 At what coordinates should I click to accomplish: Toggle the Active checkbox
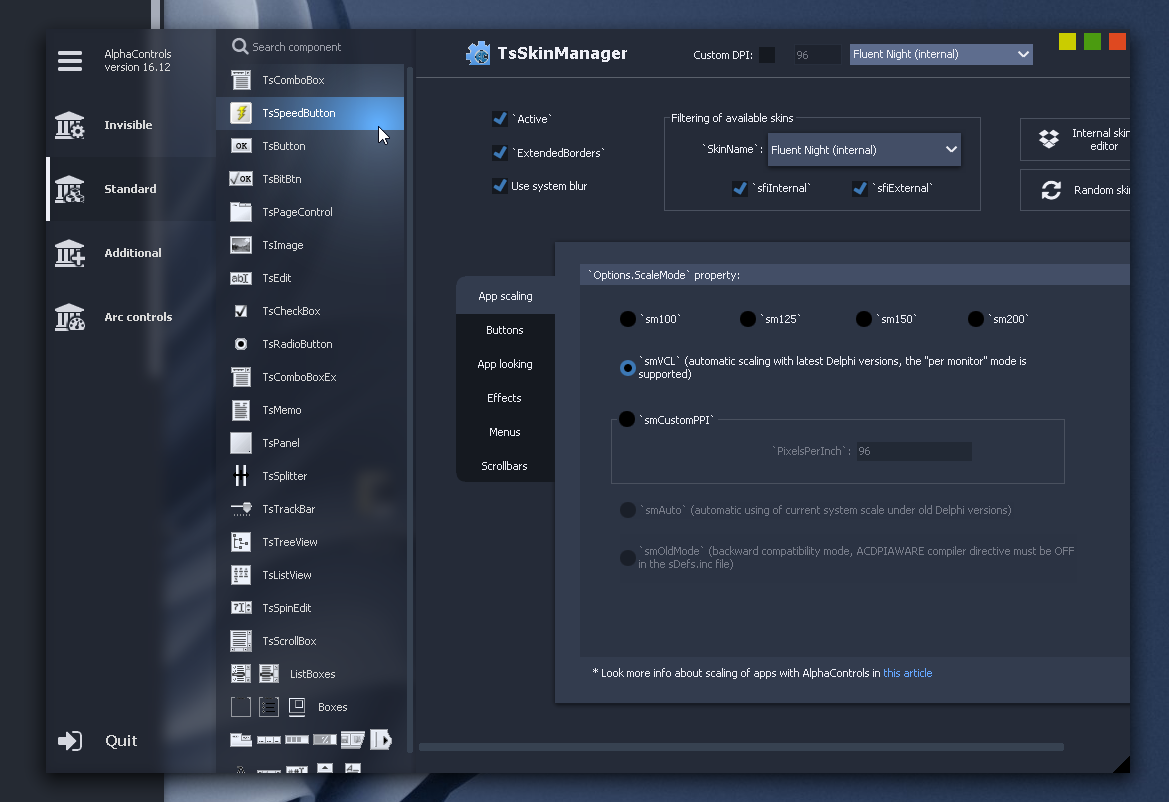500,119
